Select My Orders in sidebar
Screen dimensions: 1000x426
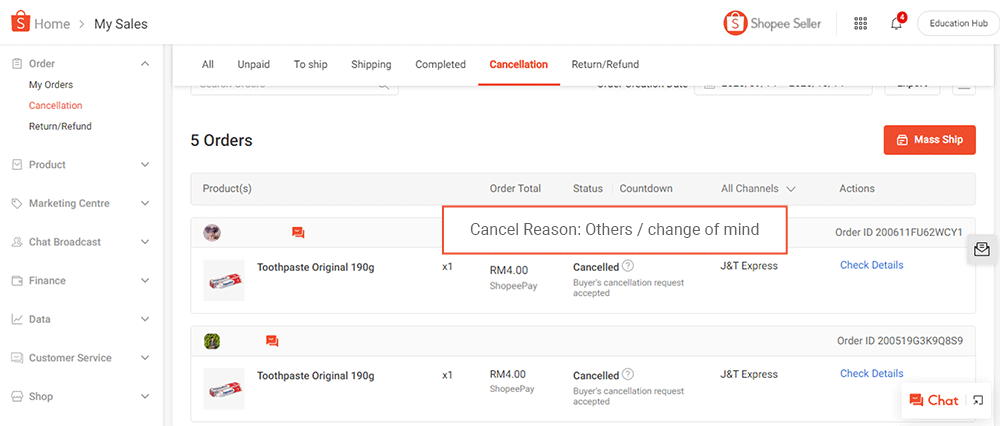tap(51, 85)
